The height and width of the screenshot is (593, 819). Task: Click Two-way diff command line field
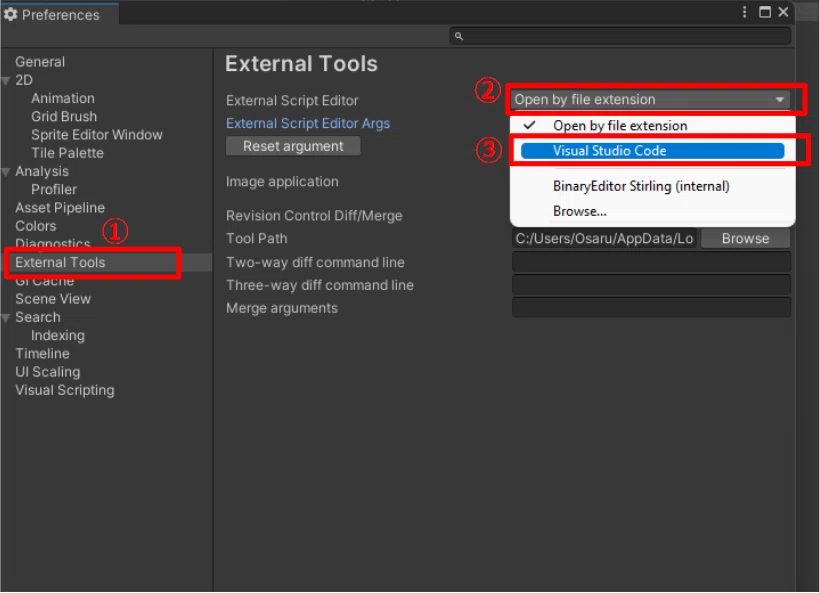pos(651,262)
